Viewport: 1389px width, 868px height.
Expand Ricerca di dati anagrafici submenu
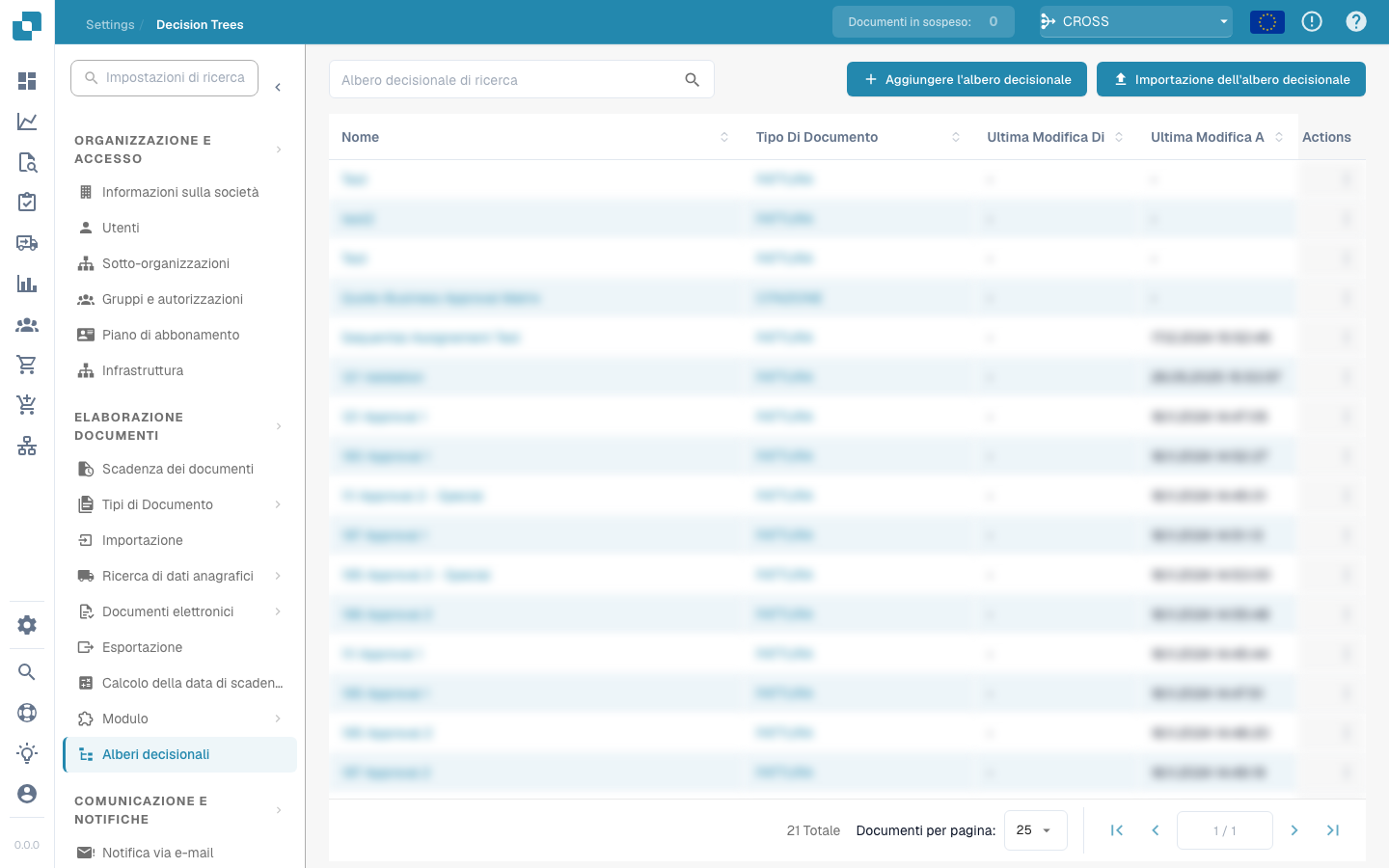click(278, 576)
